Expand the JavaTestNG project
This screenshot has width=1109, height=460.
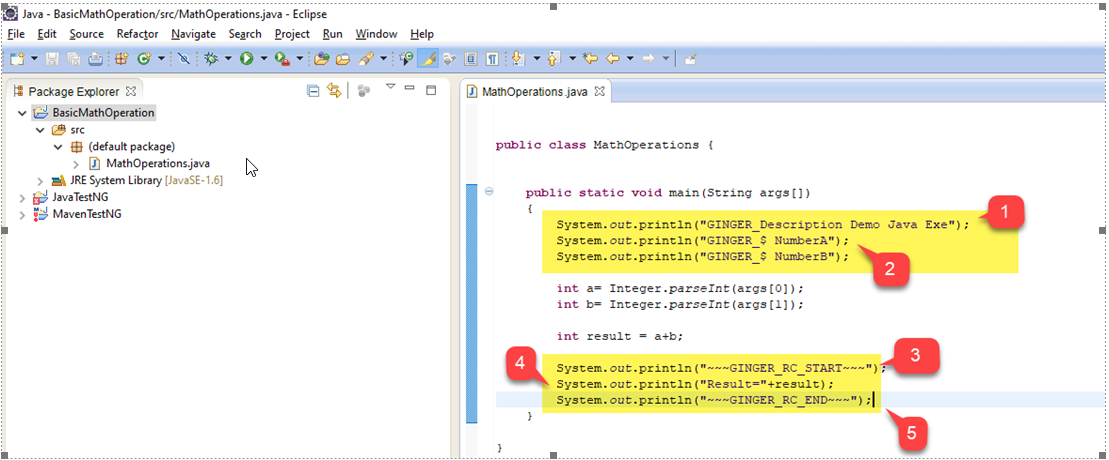(23, 197)
